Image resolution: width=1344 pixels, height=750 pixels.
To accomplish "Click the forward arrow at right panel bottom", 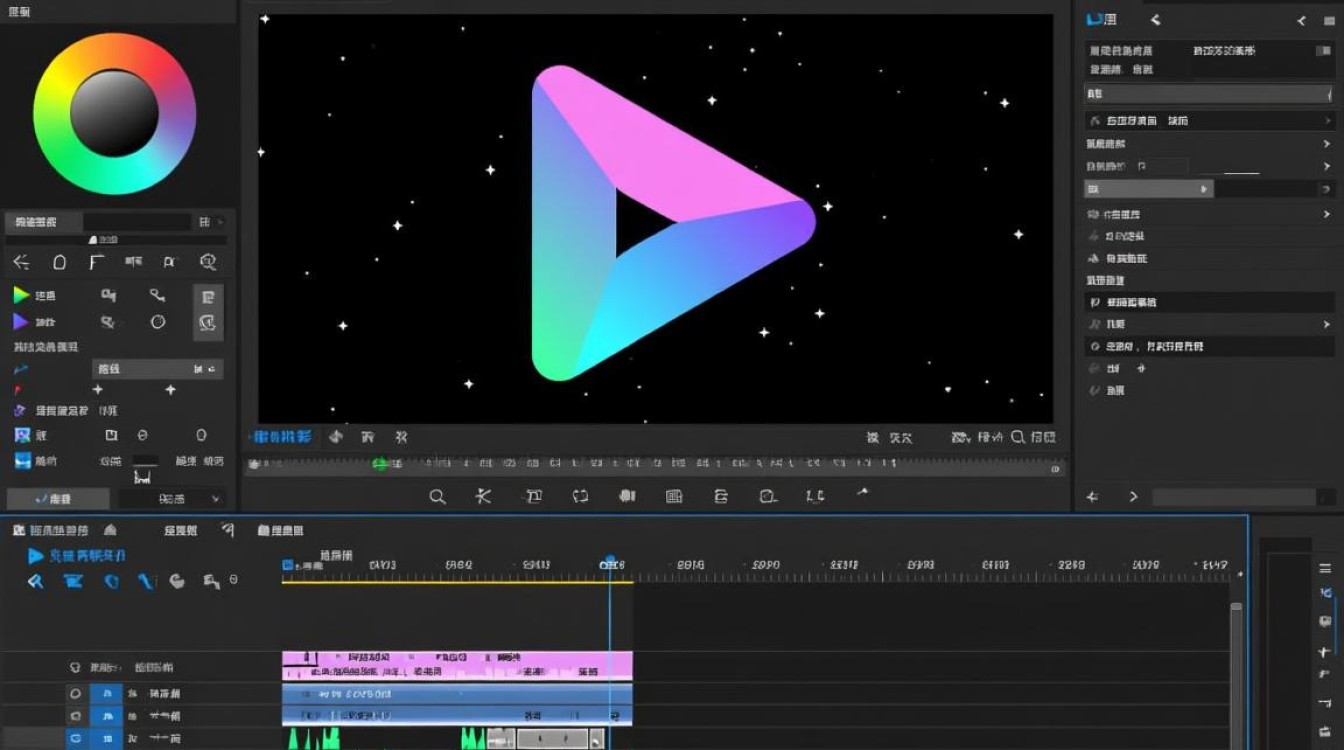I will [x=1133, y=497].
